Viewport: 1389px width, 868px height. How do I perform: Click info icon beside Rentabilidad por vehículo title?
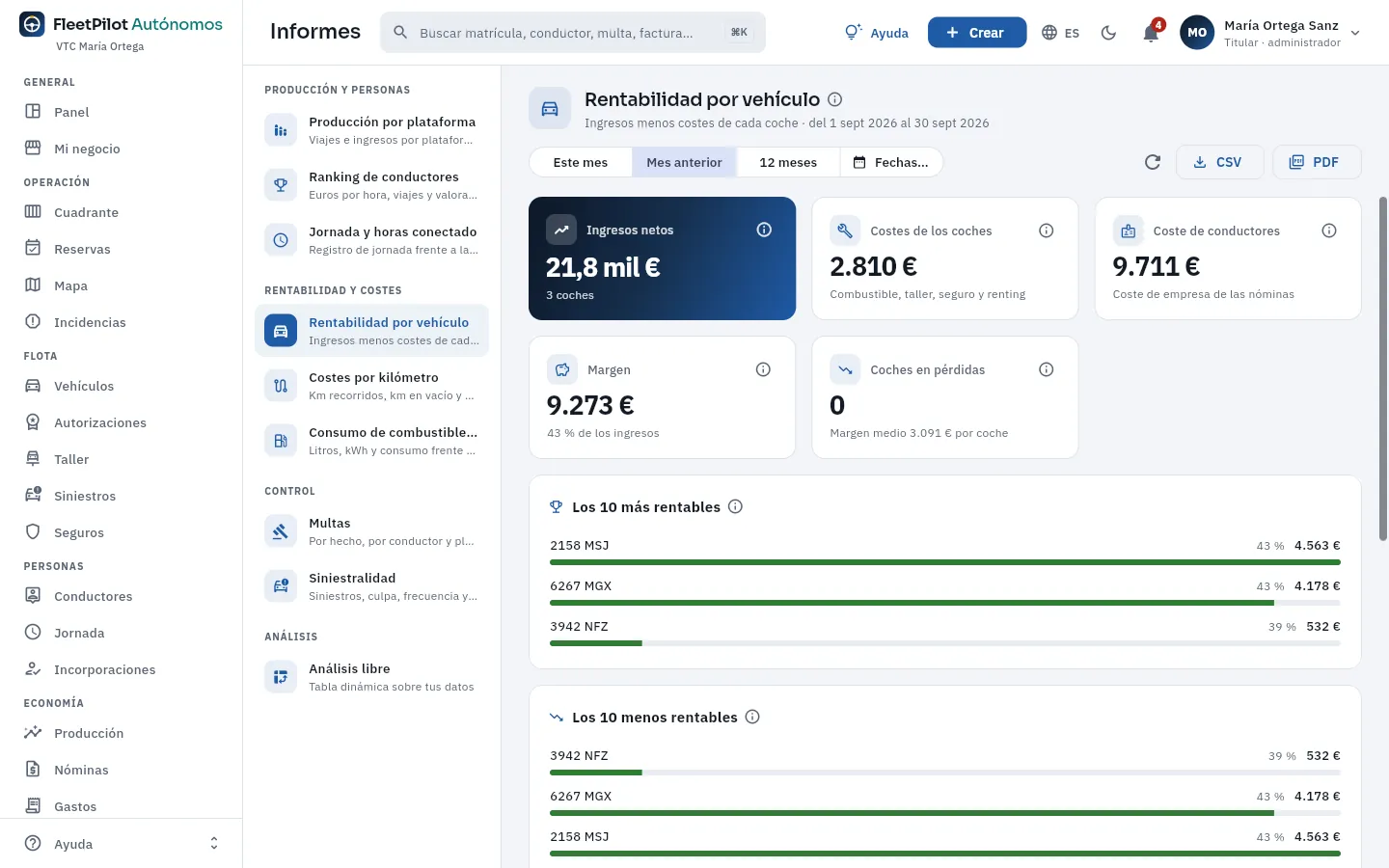click(835, 99)
